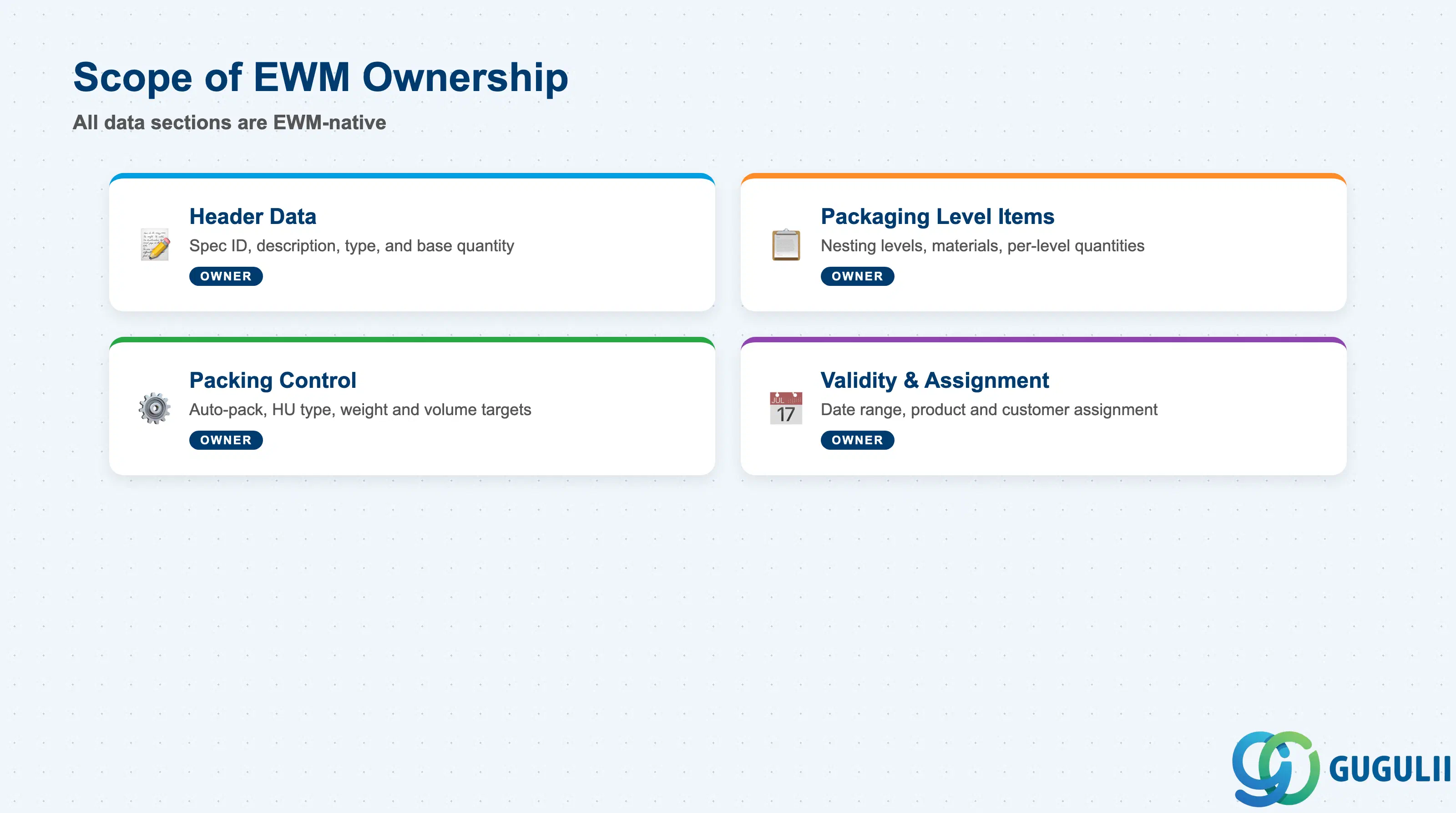
Task: Click the memo pencil icon beside Header Data
Action: [155, 245]
